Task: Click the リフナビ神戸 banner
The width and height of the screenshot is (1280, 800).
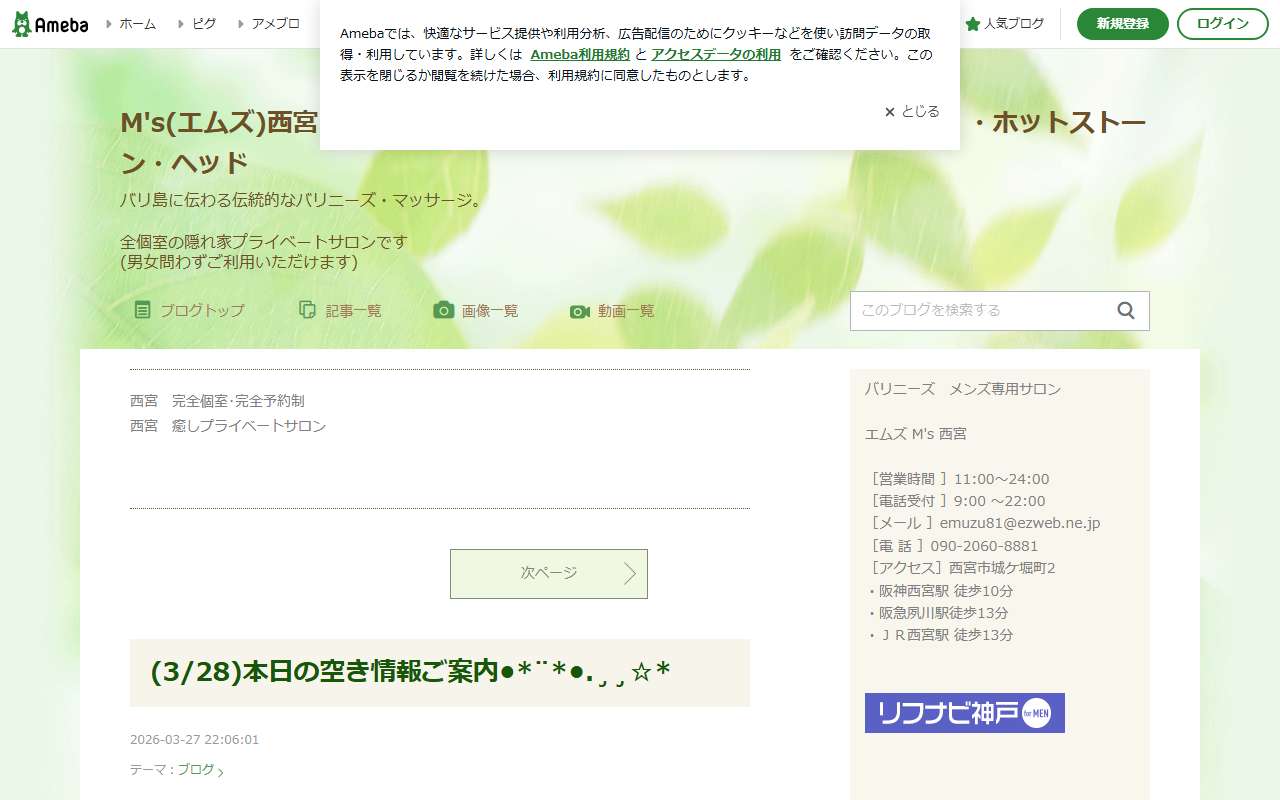Action: click(x=964, y=713)
